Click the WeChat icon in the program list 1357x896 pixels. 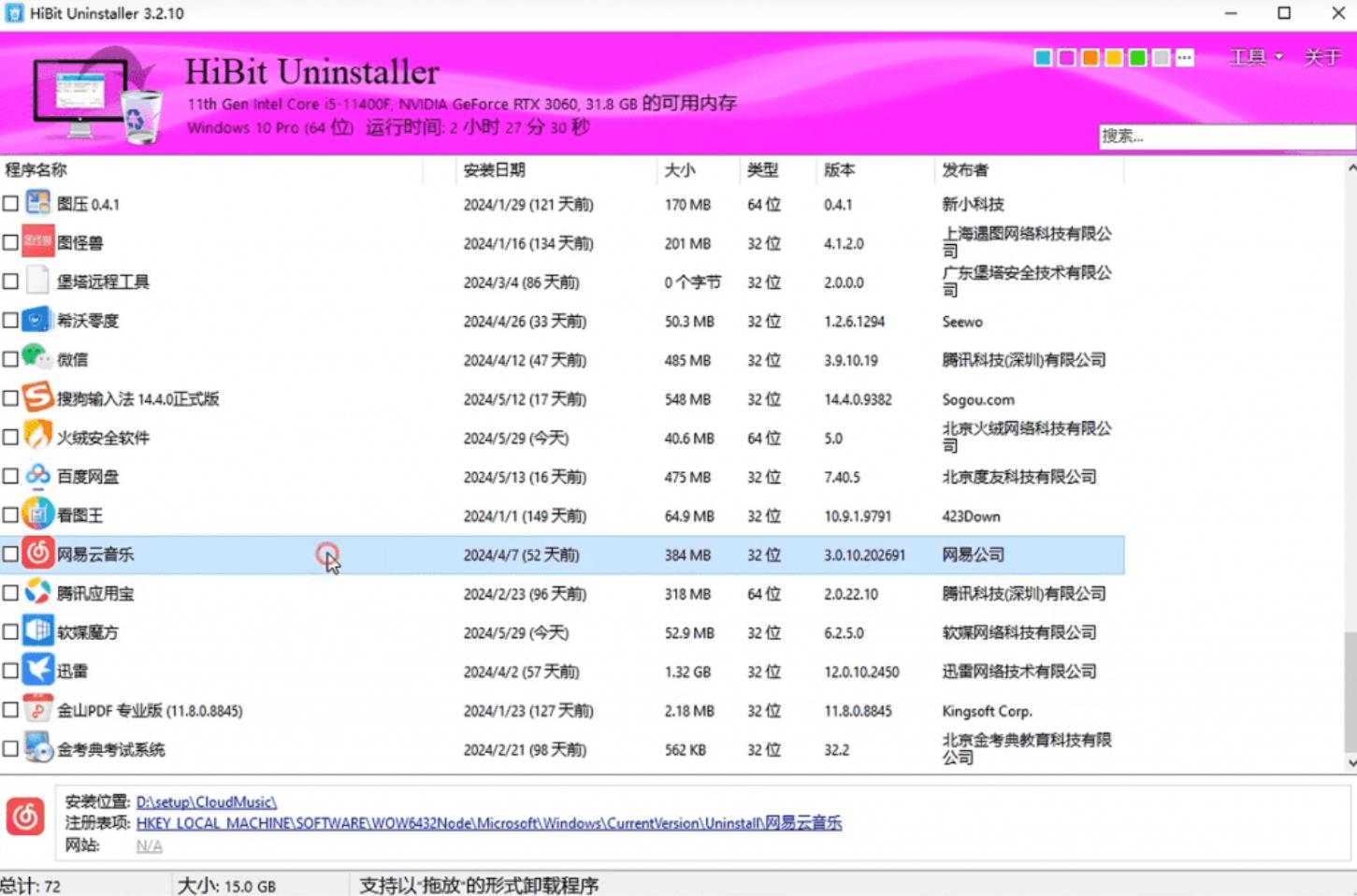(37, 359)
